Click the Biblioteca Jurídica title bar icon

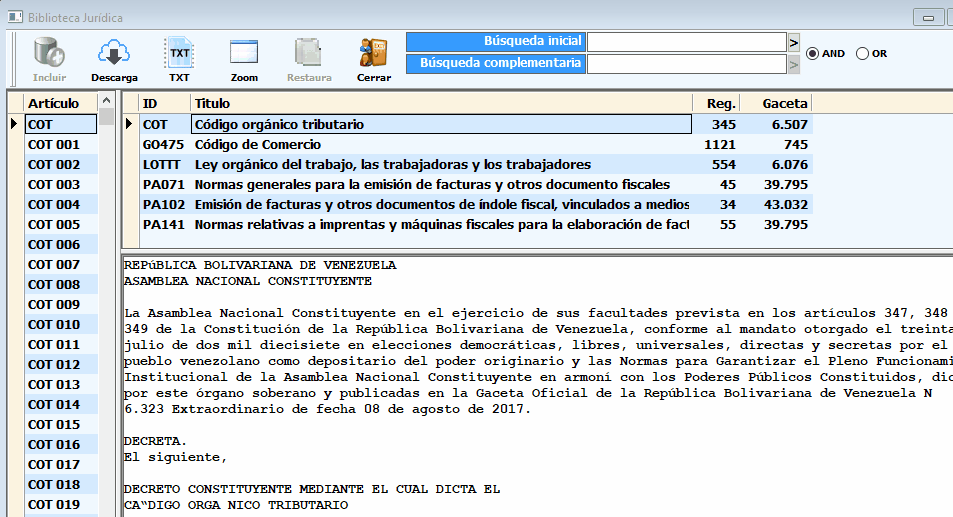[15, 16]
